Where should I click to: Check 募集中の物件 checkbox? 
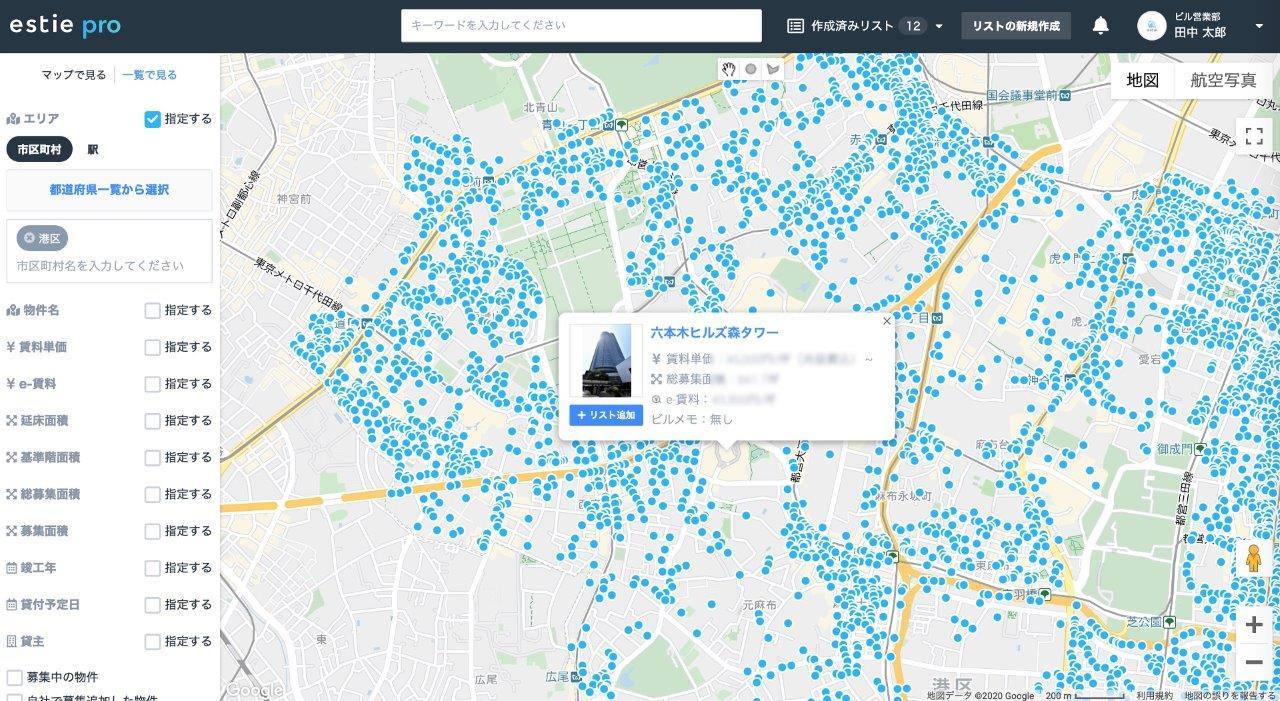(x=15, y=677)
